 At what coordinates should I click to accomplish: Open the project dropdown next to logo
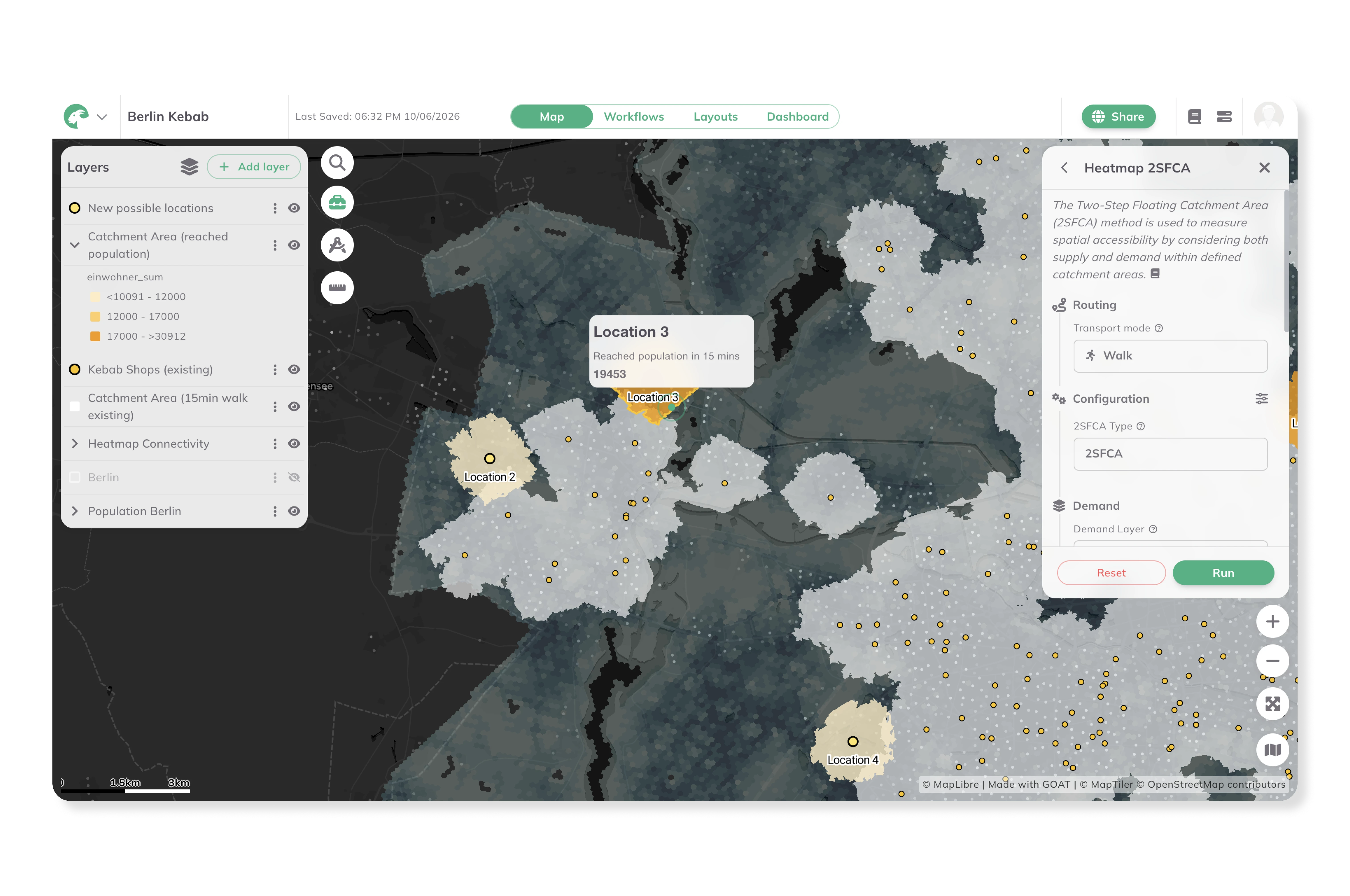(102, 117)
